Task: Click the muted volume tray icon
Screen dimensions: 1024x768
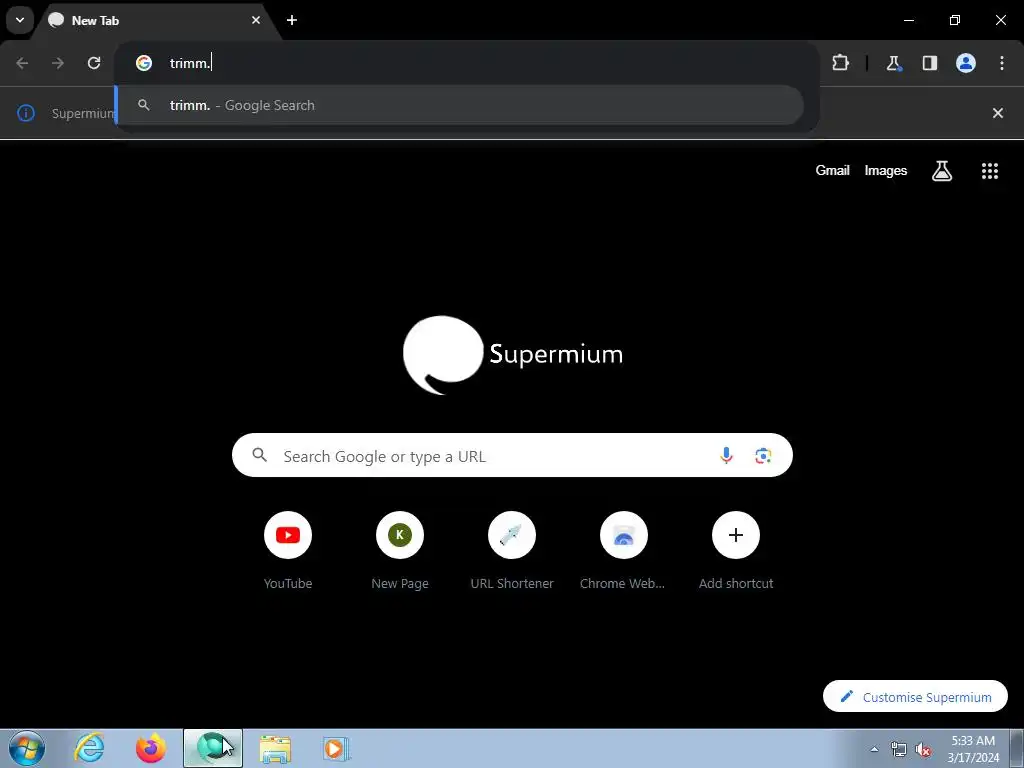Action: pyautogui.click(x=923, y=750)
